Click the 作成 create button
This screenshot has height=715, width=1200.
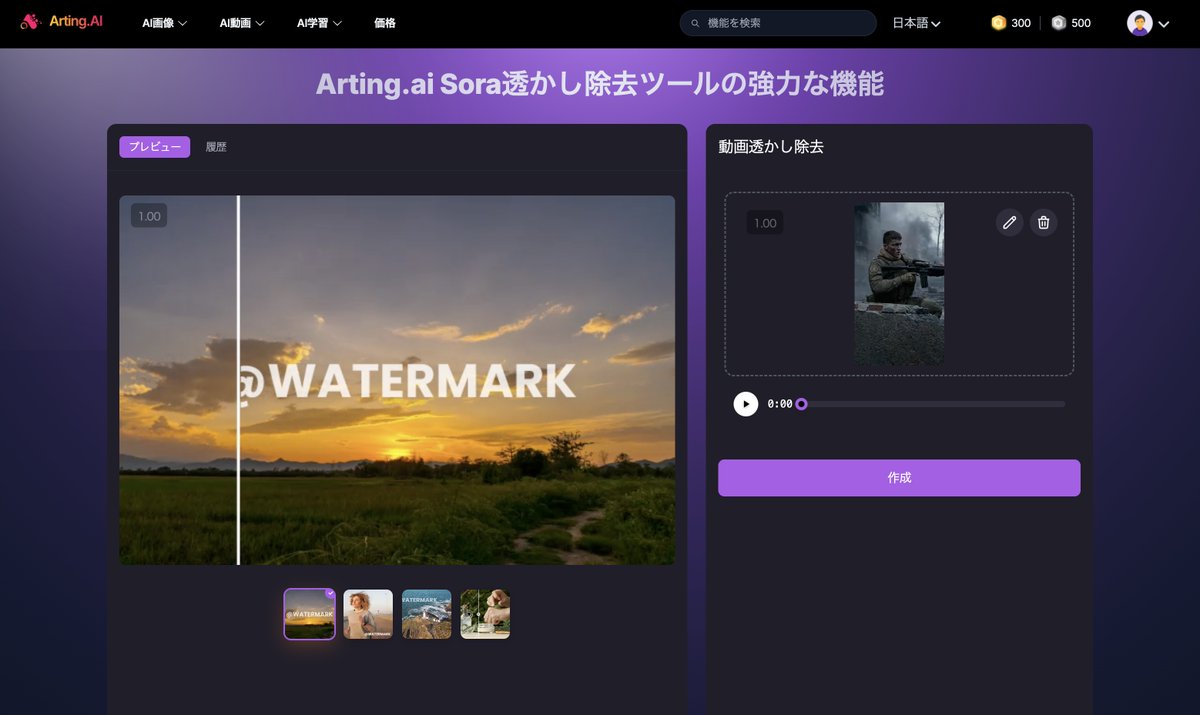click(899, 478)
